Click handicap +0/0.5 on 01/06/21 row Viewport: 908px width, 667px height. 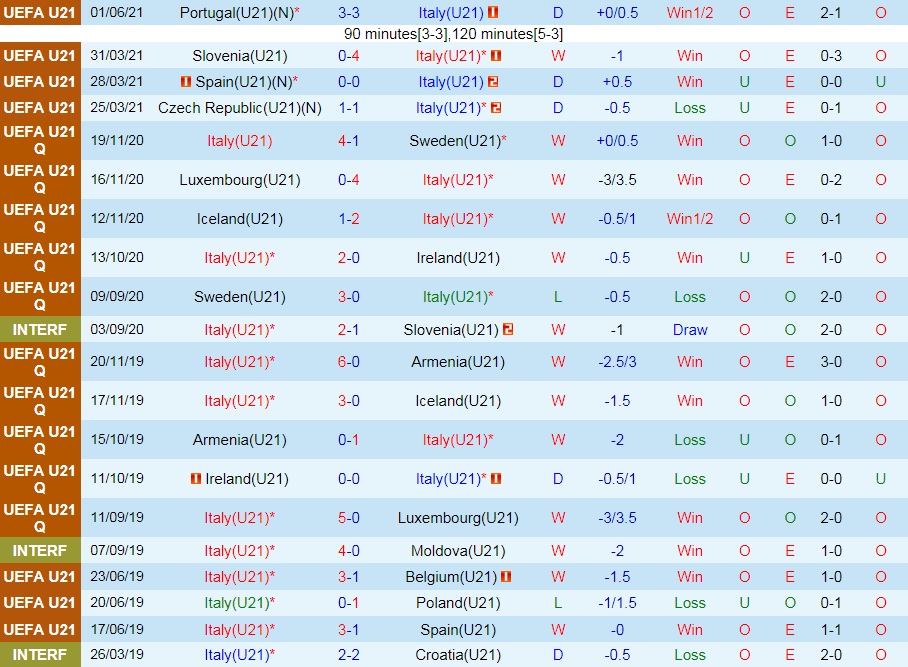click(617, 13)
